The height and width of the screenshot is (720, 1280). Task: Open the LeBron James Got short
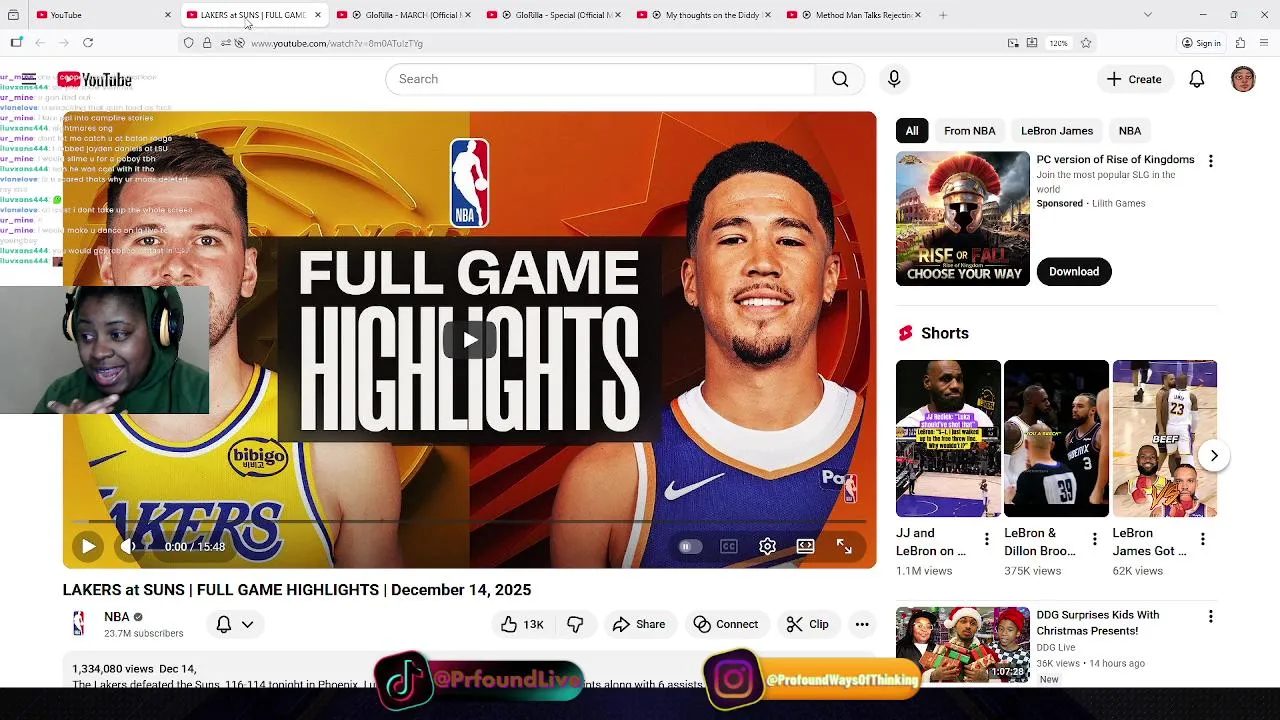pos(1164,438)
